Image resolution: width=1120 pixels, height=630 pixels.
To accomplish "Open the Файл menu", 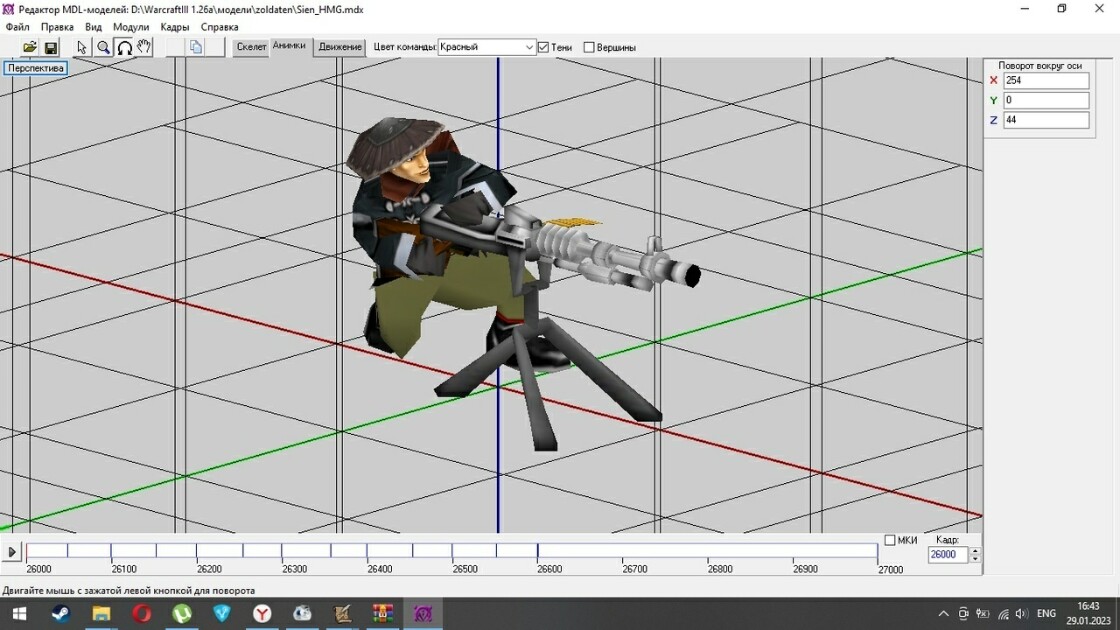I will point(18,27).
